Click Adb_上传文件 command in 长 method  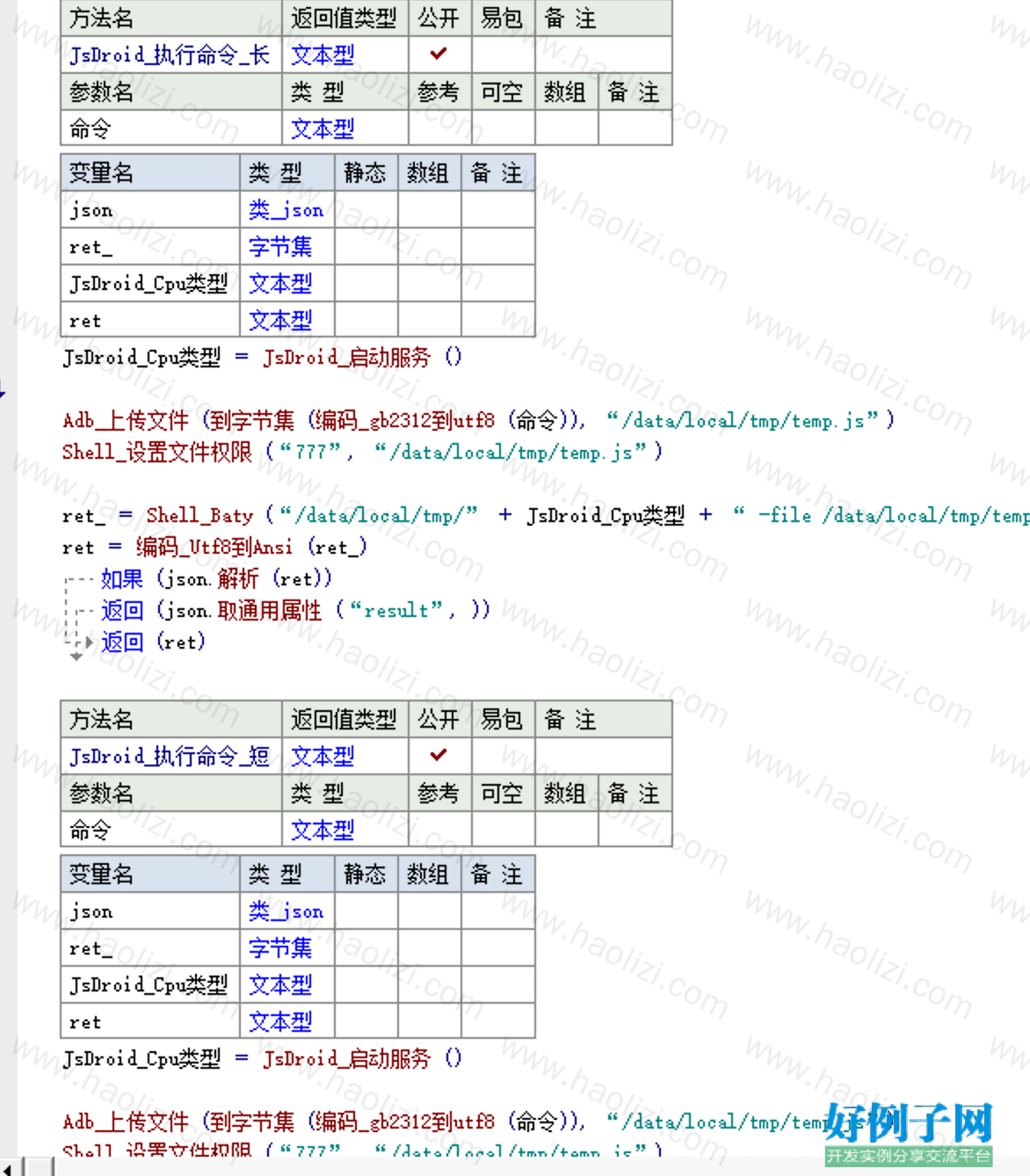[126, 421]
